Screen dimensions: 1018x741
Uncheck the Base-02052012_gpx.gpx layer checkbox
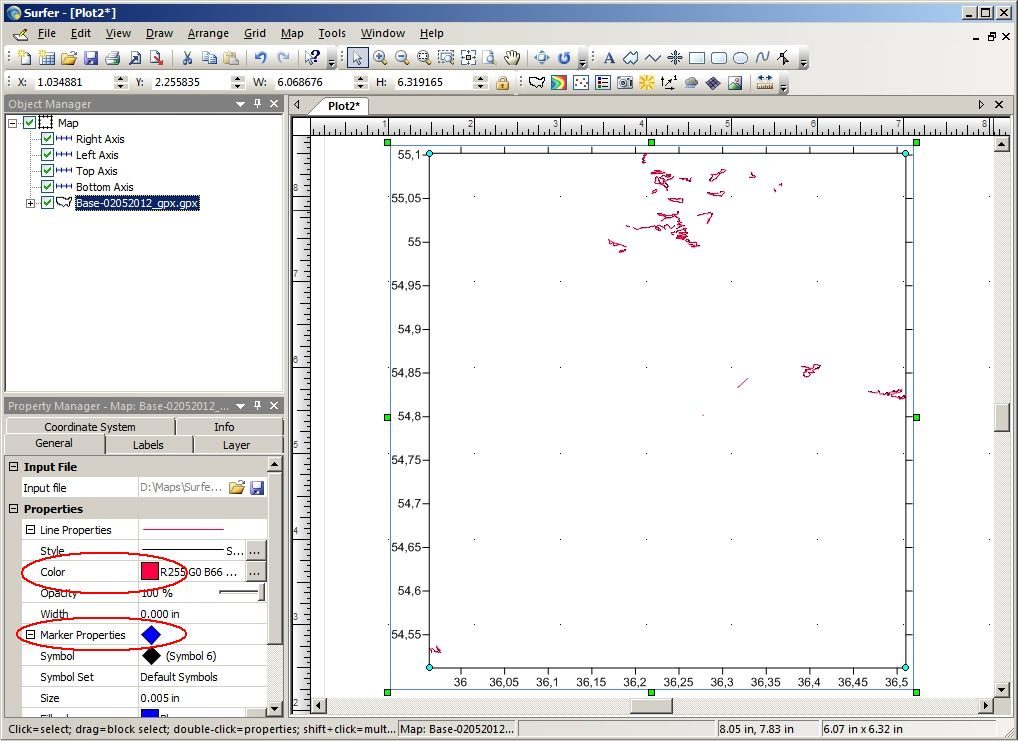(47, 203)
